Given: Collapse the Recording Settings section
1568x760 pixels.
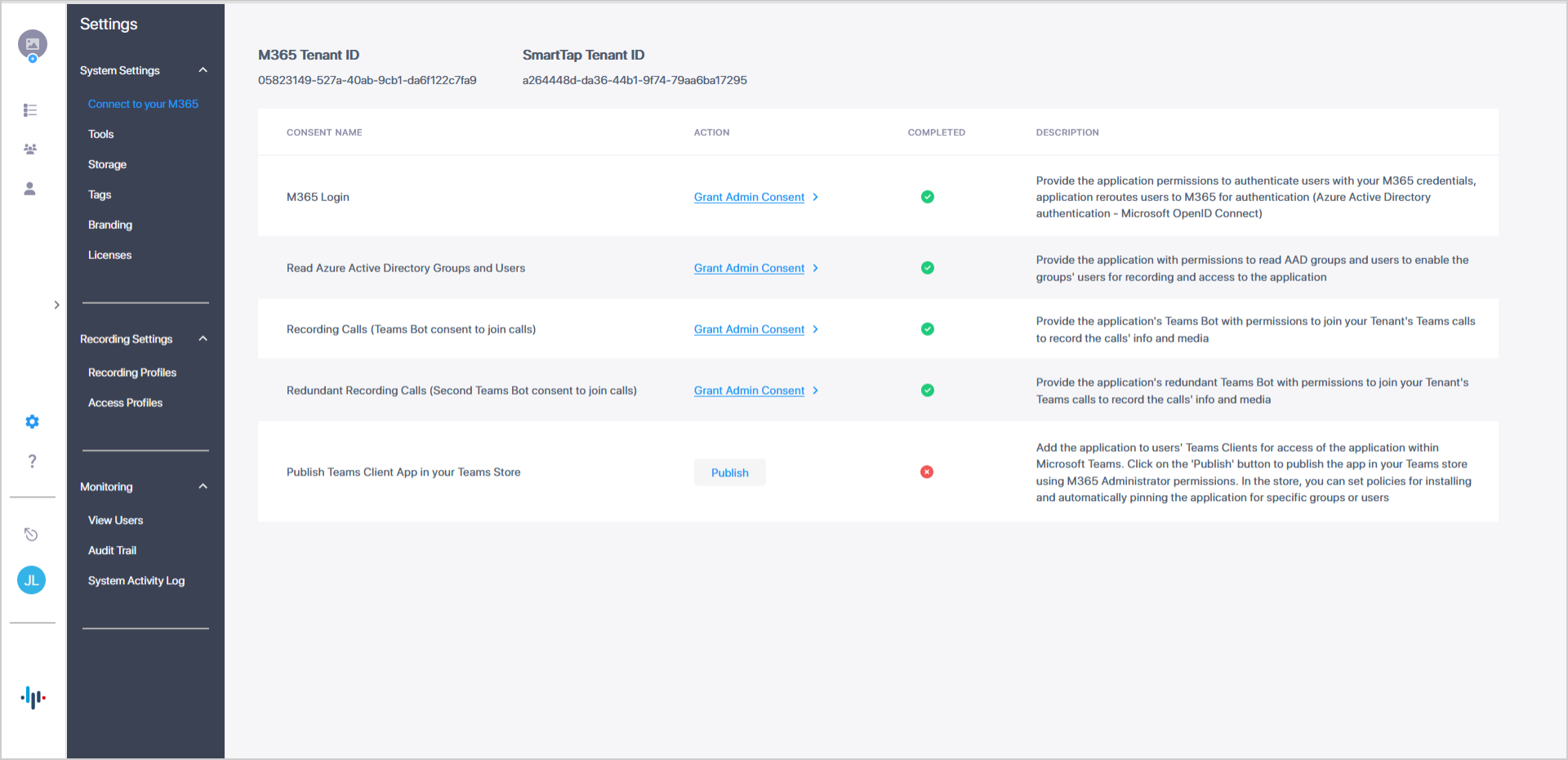Looking at the screenshot, I should pos(203,339).
